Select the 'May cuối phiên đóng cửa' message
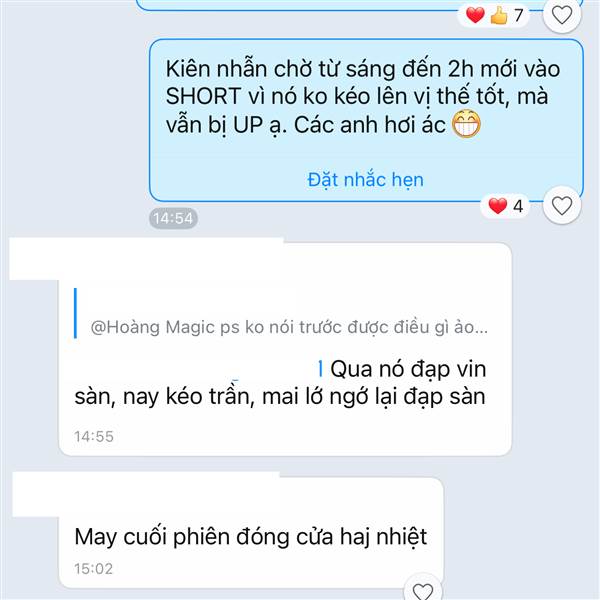 pyautogui.click(x=251, y=536)
